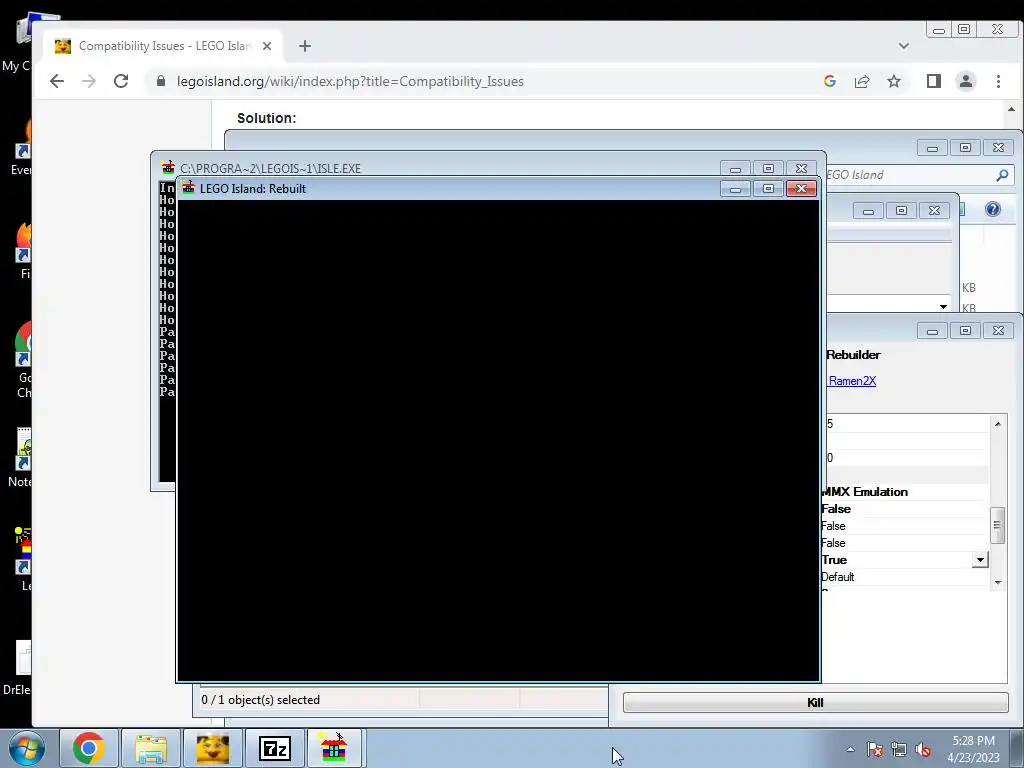Click the Explorer search magnifier icon

pyautogui.click(x=1002, y=175)
